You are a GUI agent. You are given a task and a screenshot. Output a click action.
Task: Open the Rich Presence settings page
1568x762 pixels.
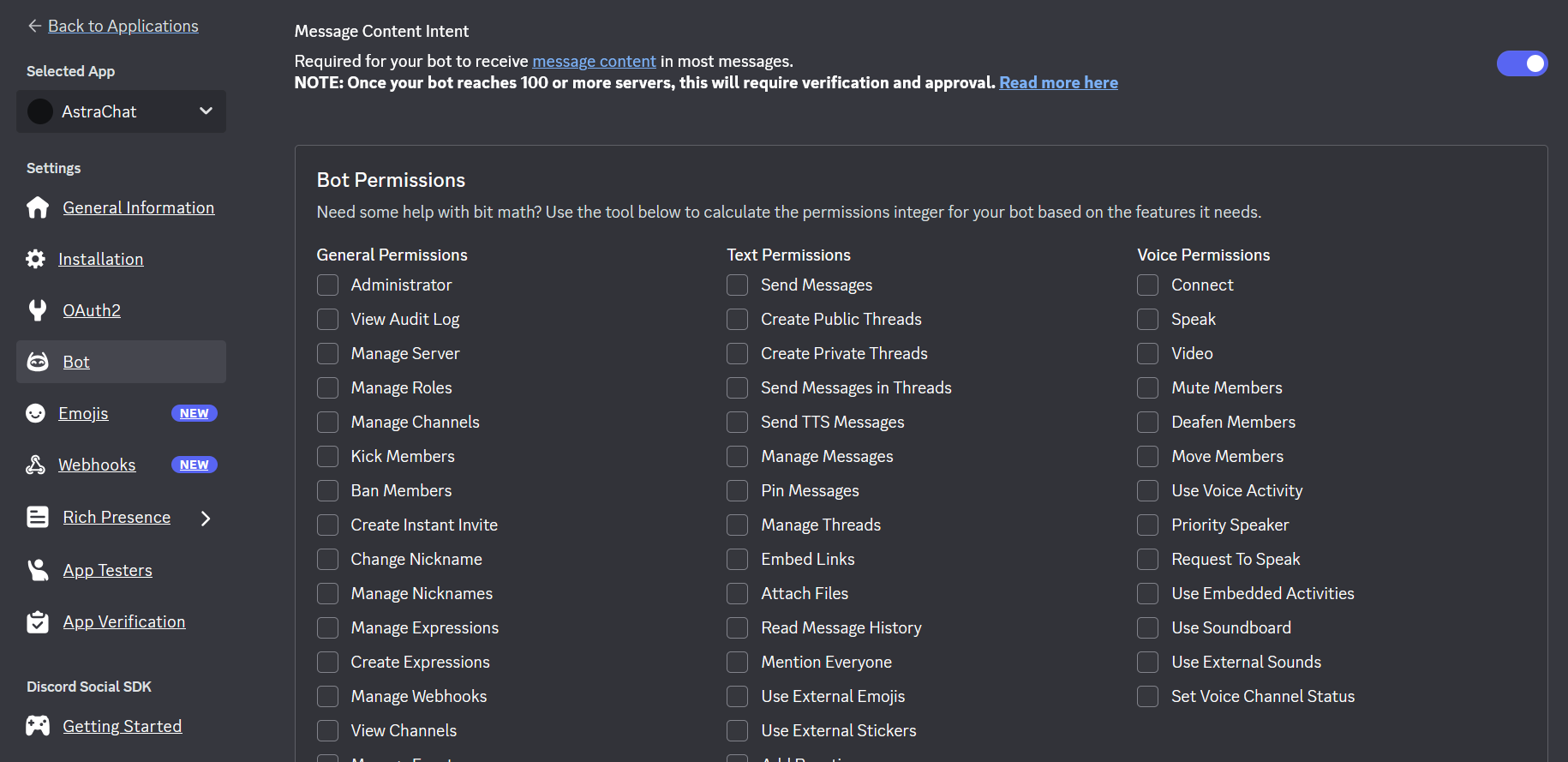[x=117, y=517]
